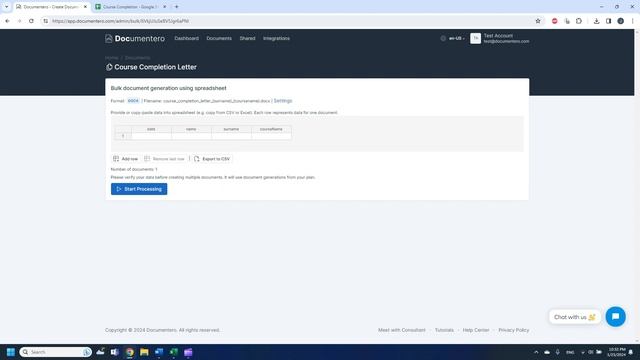This screenshot has width=640, height=360.
Task: Open Excel from the taskbar
Action: point(174,352)
